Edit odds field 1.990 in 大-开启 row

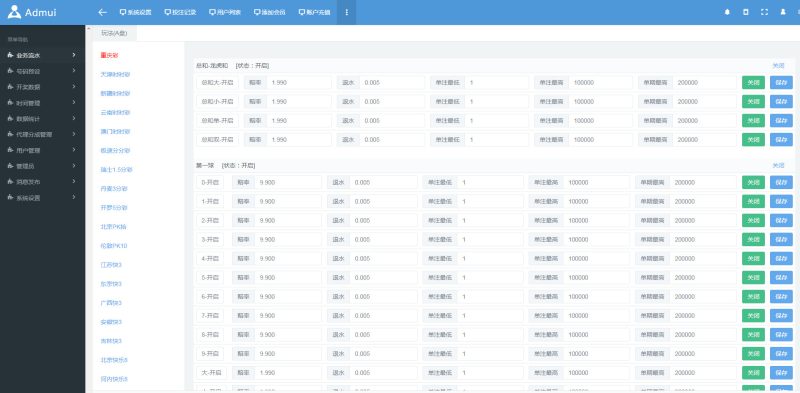[288, 373]
